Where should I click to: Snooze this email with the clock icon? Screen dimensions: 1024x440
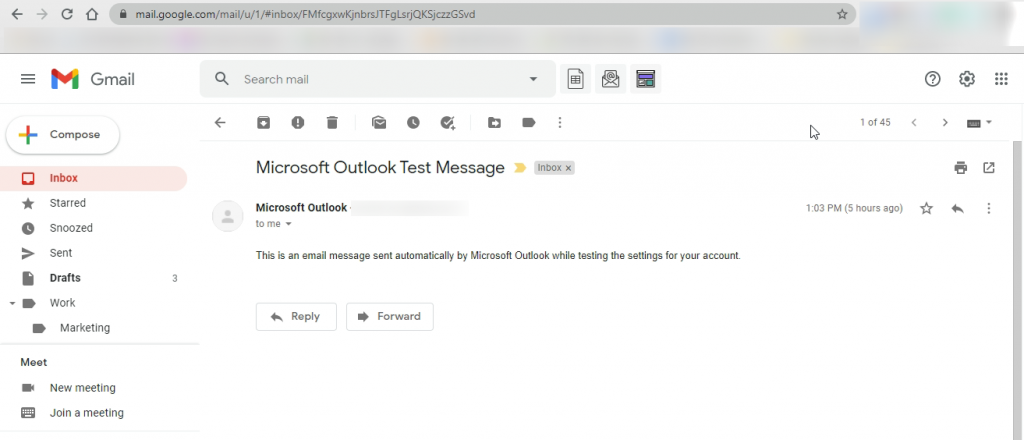pos(413,122)
